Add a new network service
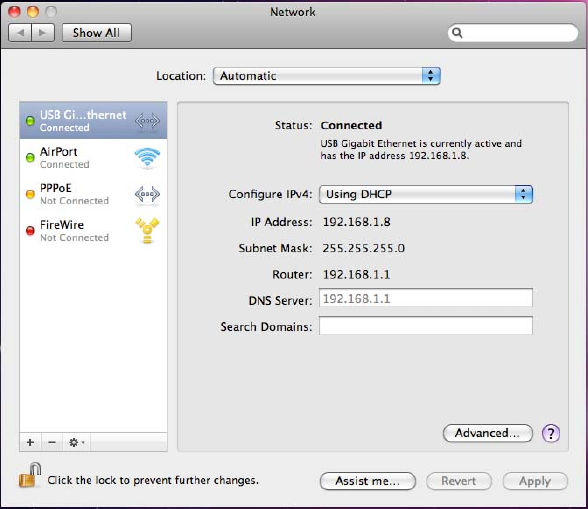588x509 pixels. point(30,442)
